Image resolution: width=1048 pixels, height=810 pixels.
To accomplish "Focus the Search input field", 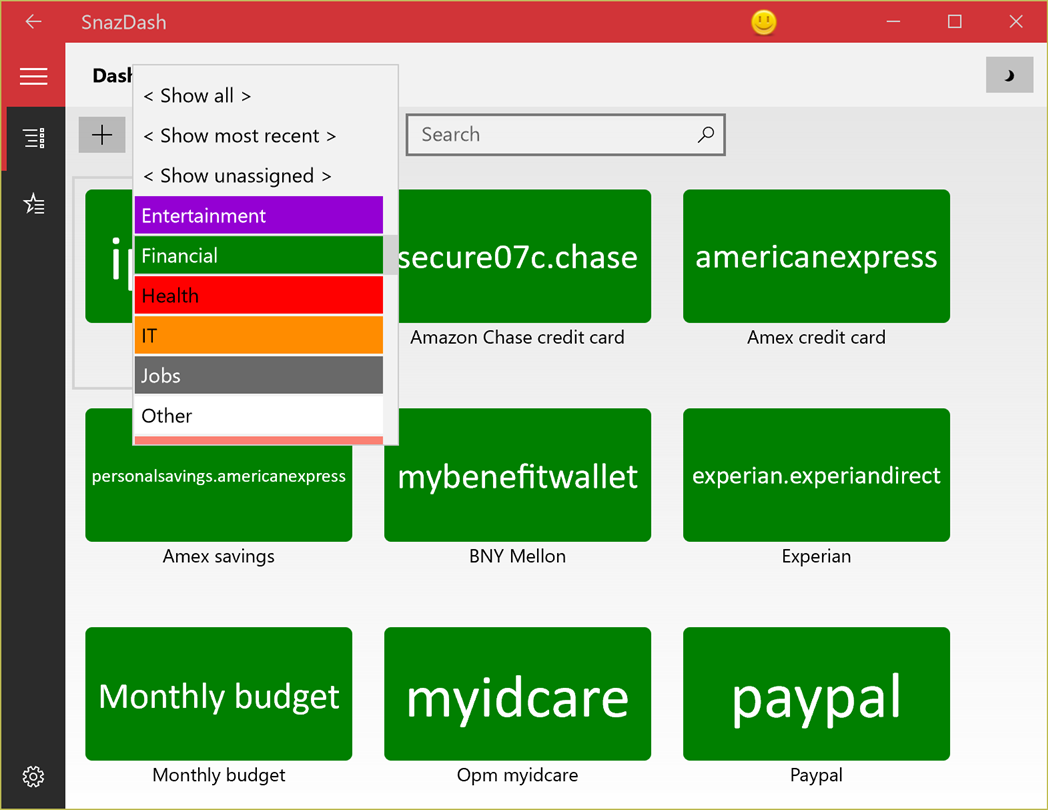I will click(x=565, y=134).
